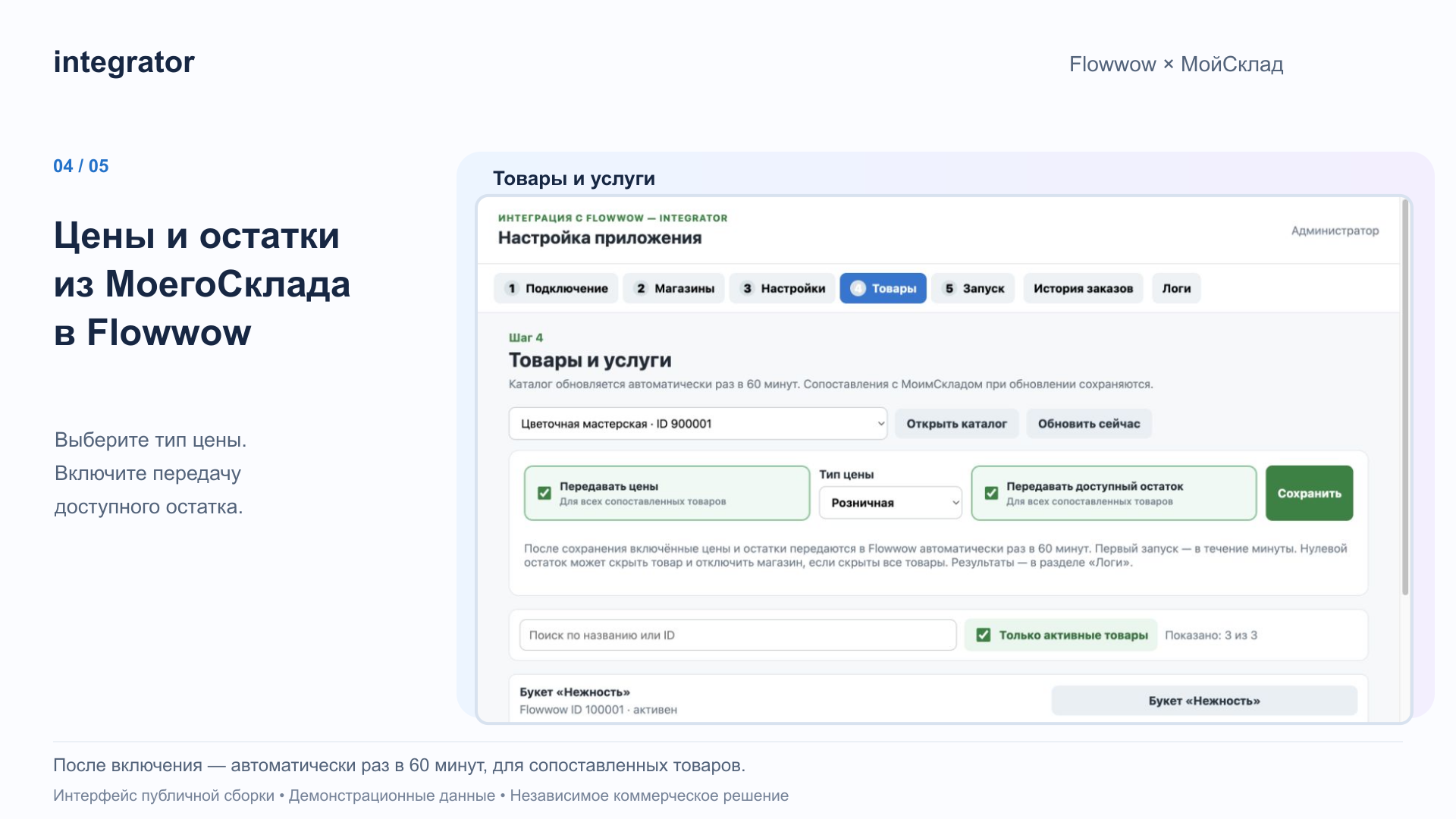Click the integrator logo text
This screenshot has height=819, width=1456.
click(124, 62)
